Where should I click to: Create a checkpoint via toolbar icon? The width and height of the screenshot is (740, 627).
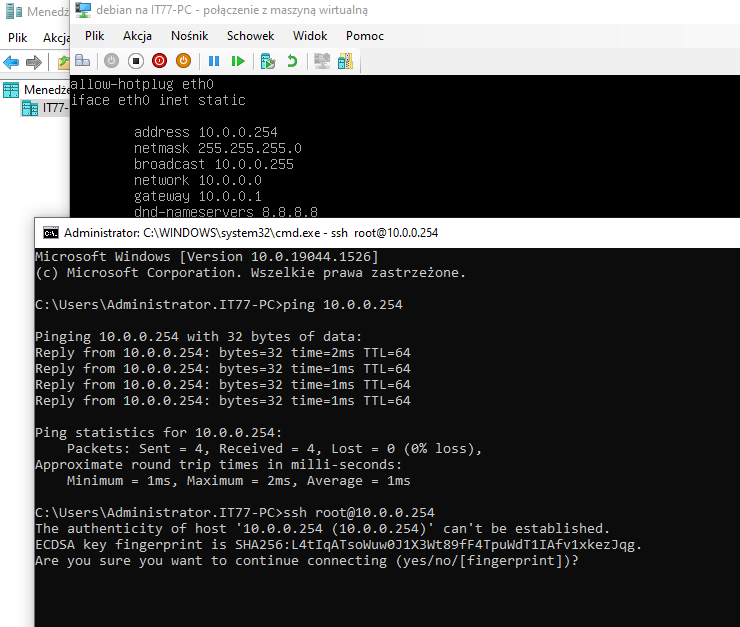click(x=268, y=61)
